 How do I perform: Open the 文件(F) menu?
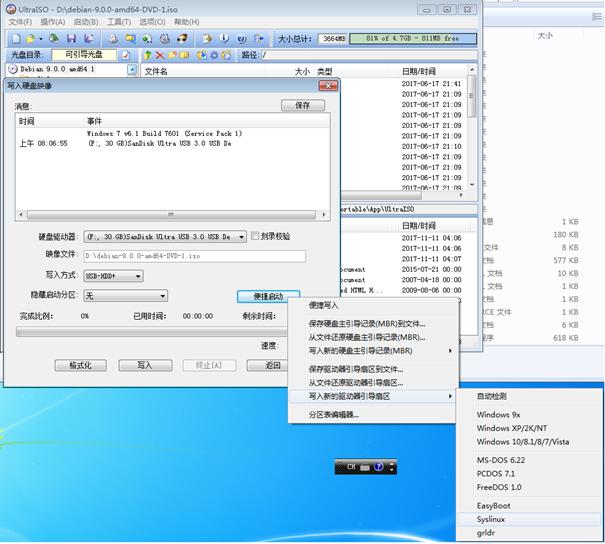(x=20, y=22)
